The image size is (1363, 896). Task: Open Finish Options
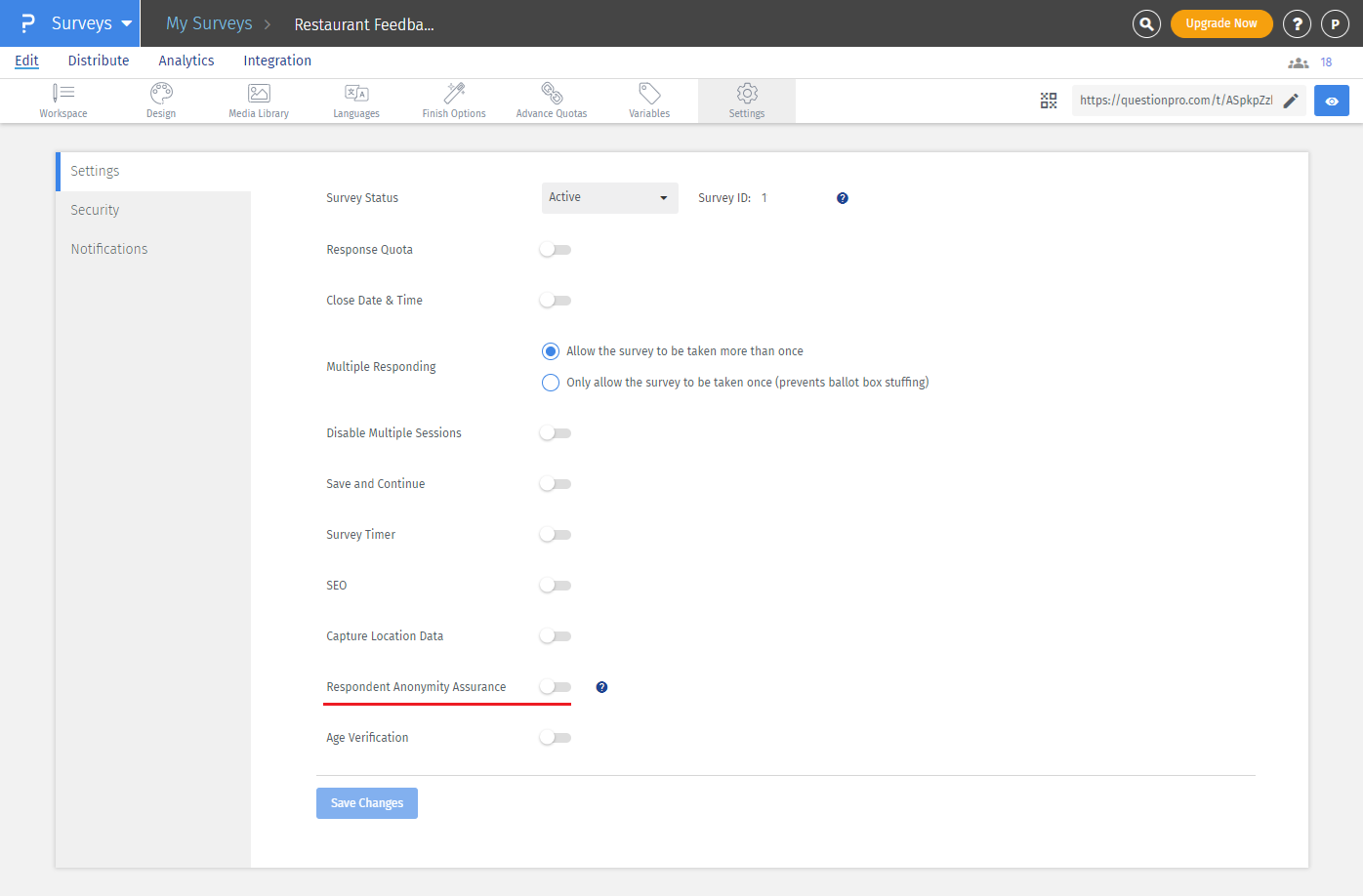pyautogui.click(x=453, y=100)
